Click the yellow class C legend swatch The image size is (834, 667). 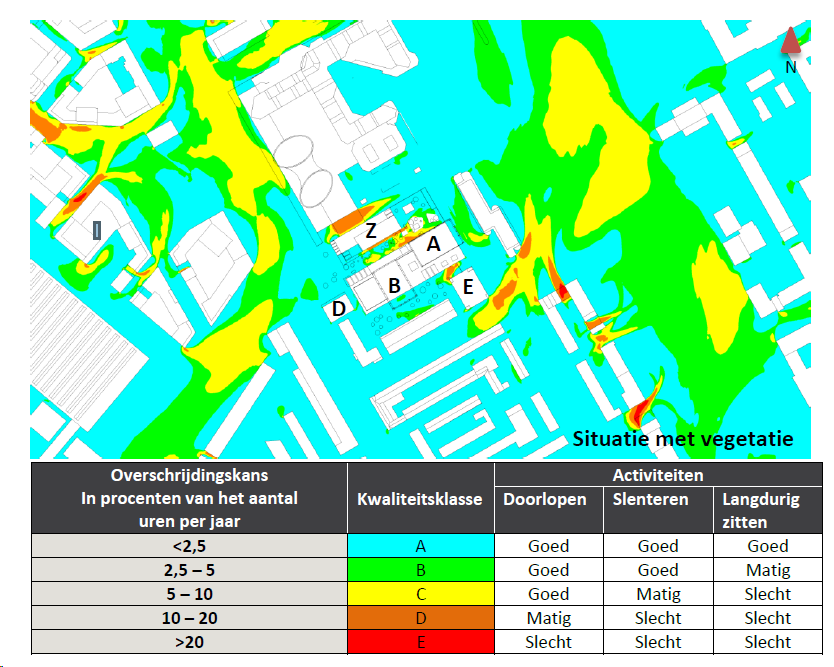[x=421, y=594]
